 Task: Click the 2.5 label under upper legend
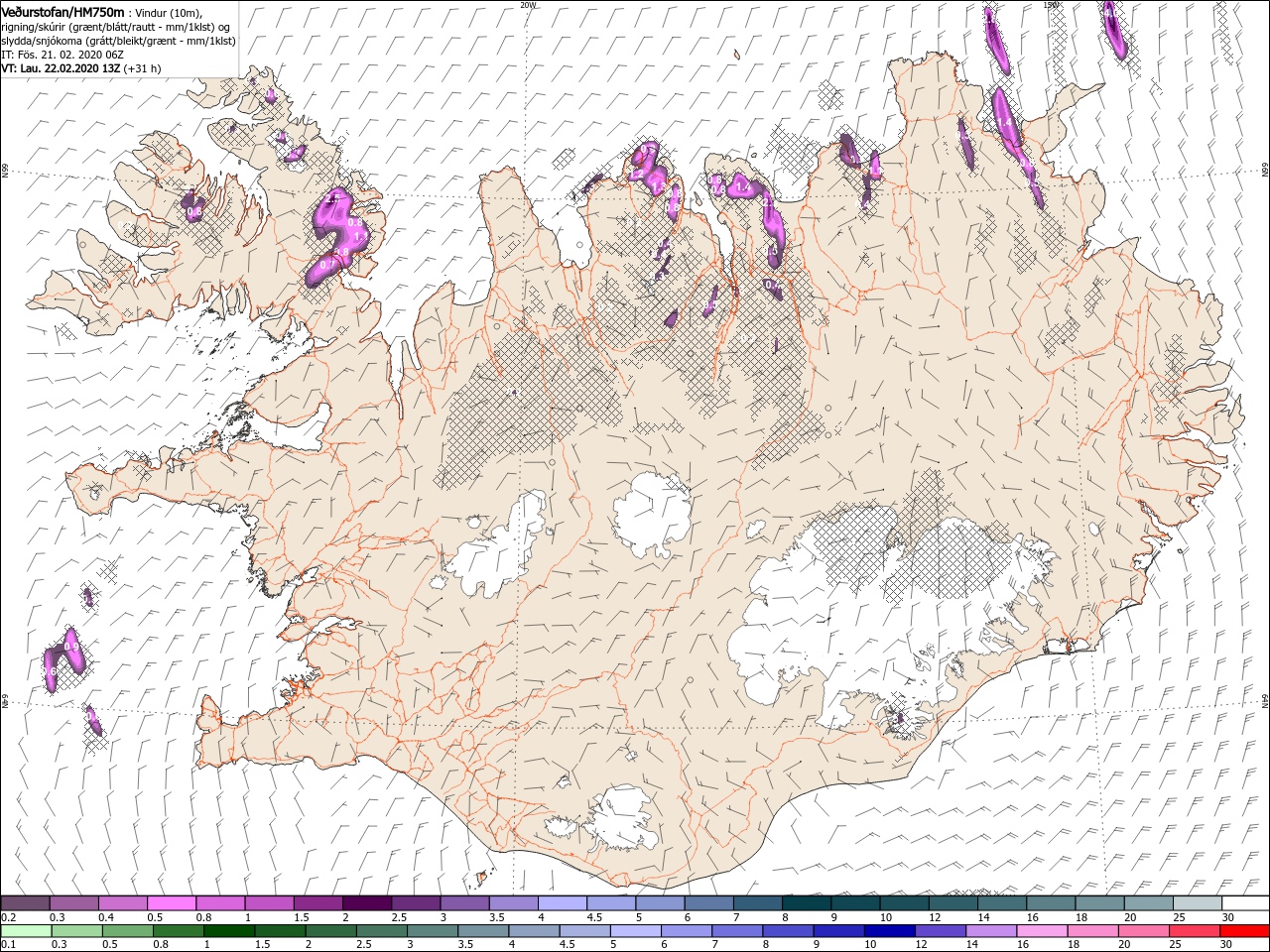(399, 917)
